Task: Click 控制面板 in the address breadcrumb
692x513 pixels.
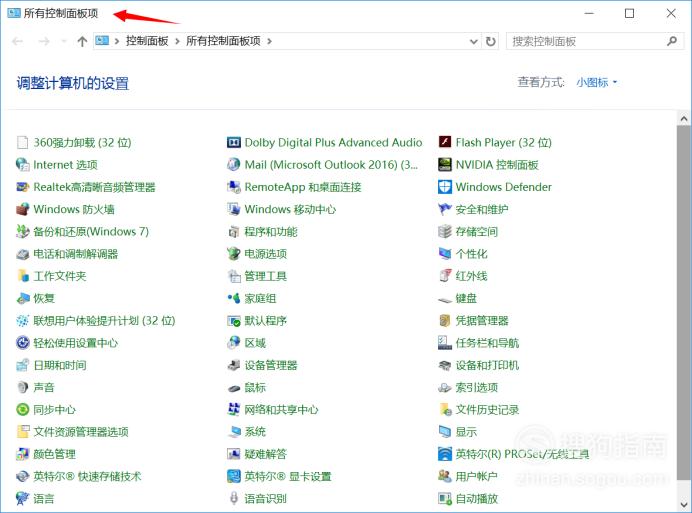Action: tap(147, 41)
